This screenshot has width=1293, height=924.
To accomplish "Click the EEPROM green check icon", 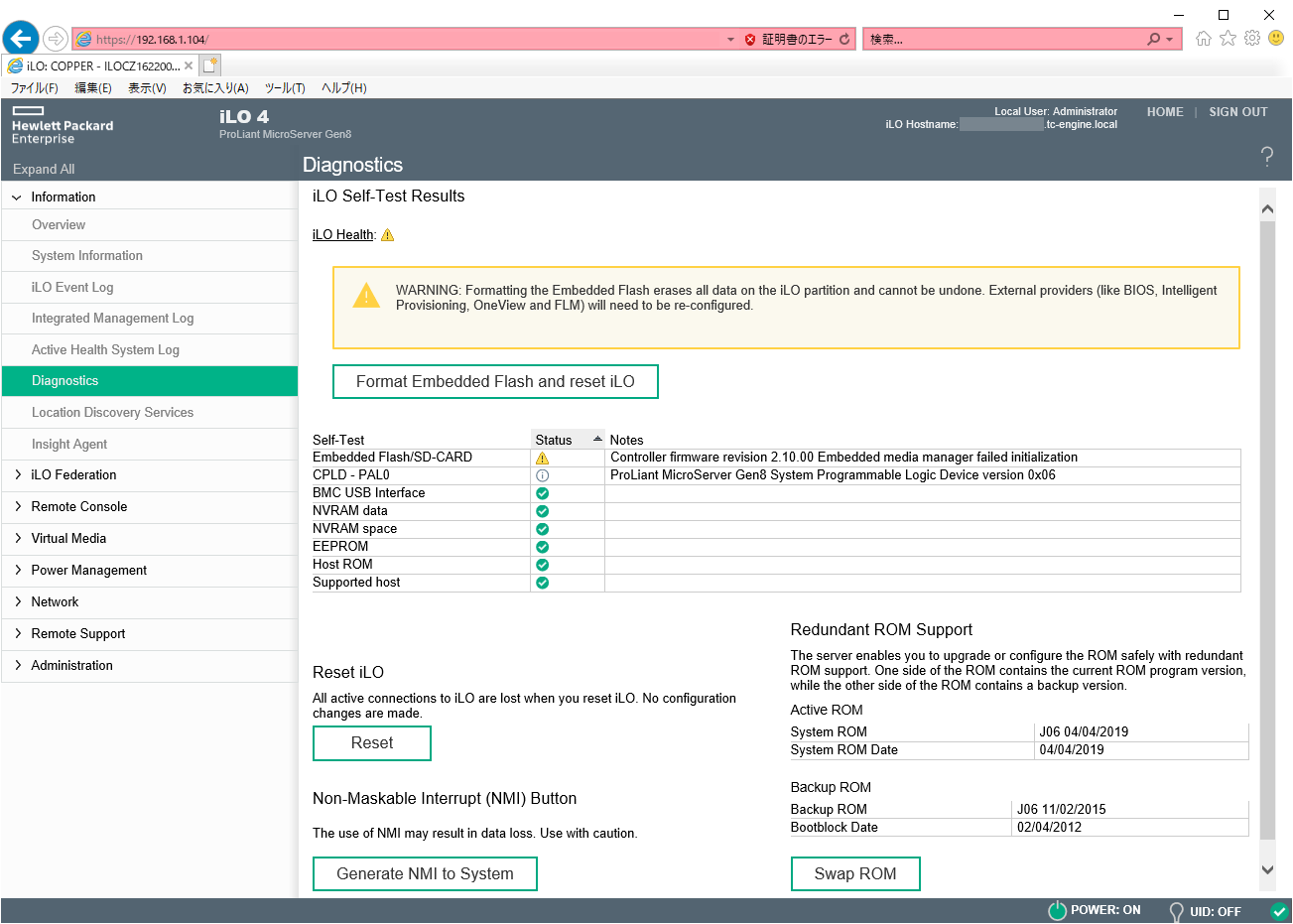I will point(542,547).
